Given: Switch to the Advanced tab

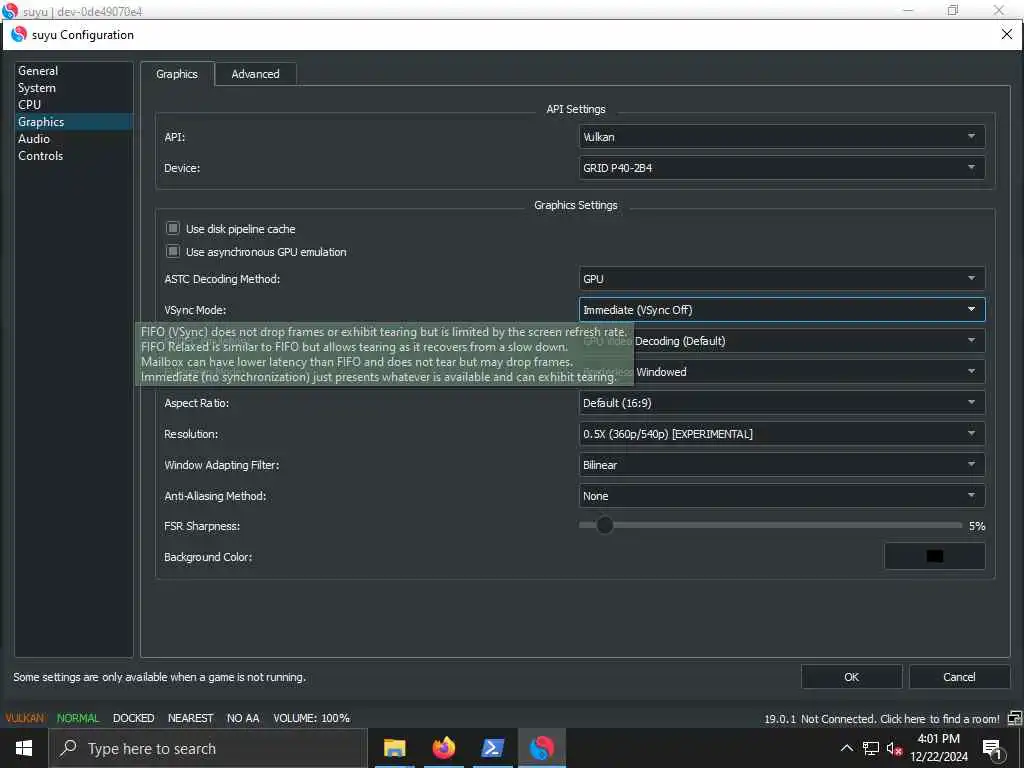Looking at the screenshot, I should click(x=255, y=74).
